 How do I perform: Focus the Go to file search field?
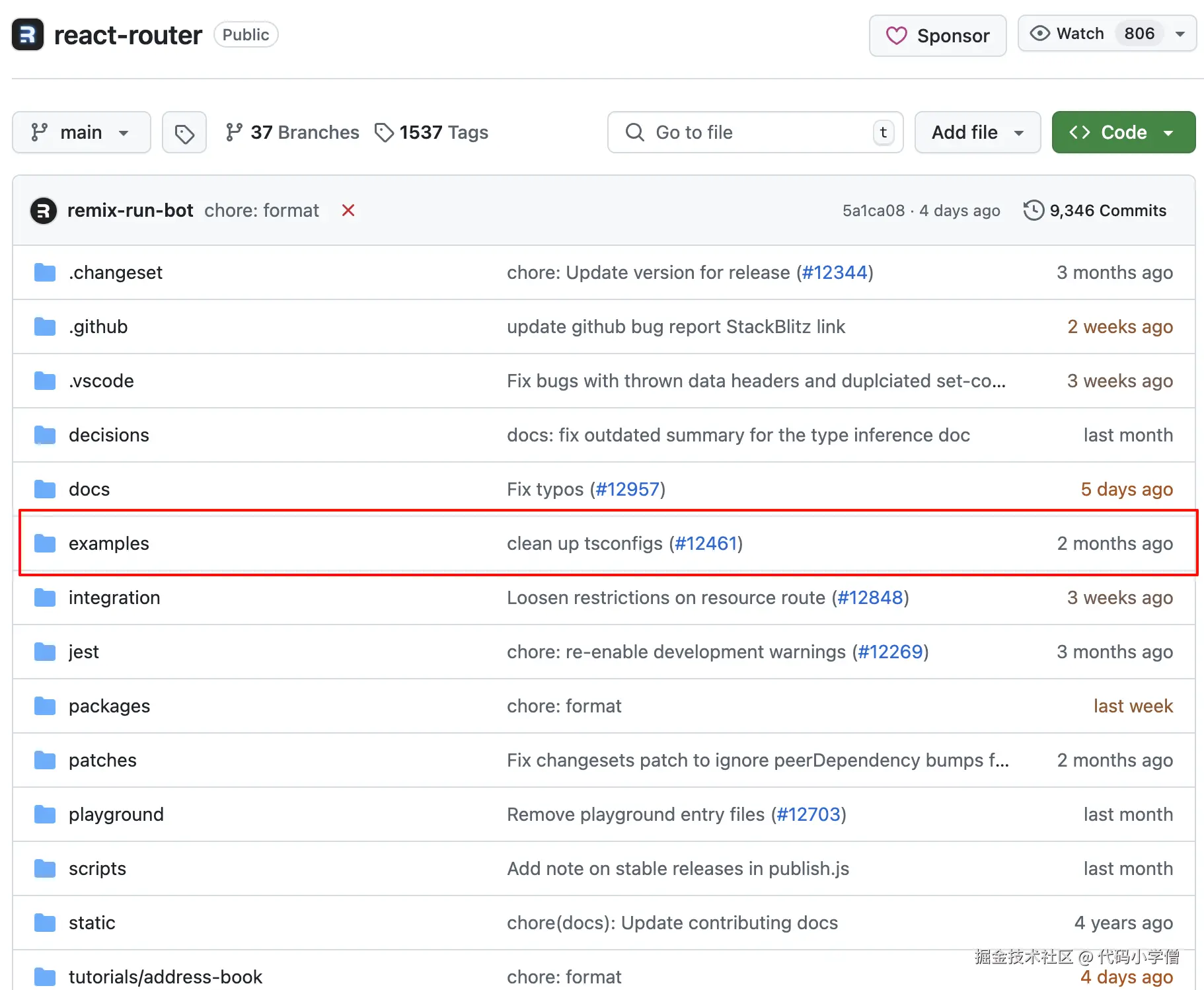pos(755,132)
